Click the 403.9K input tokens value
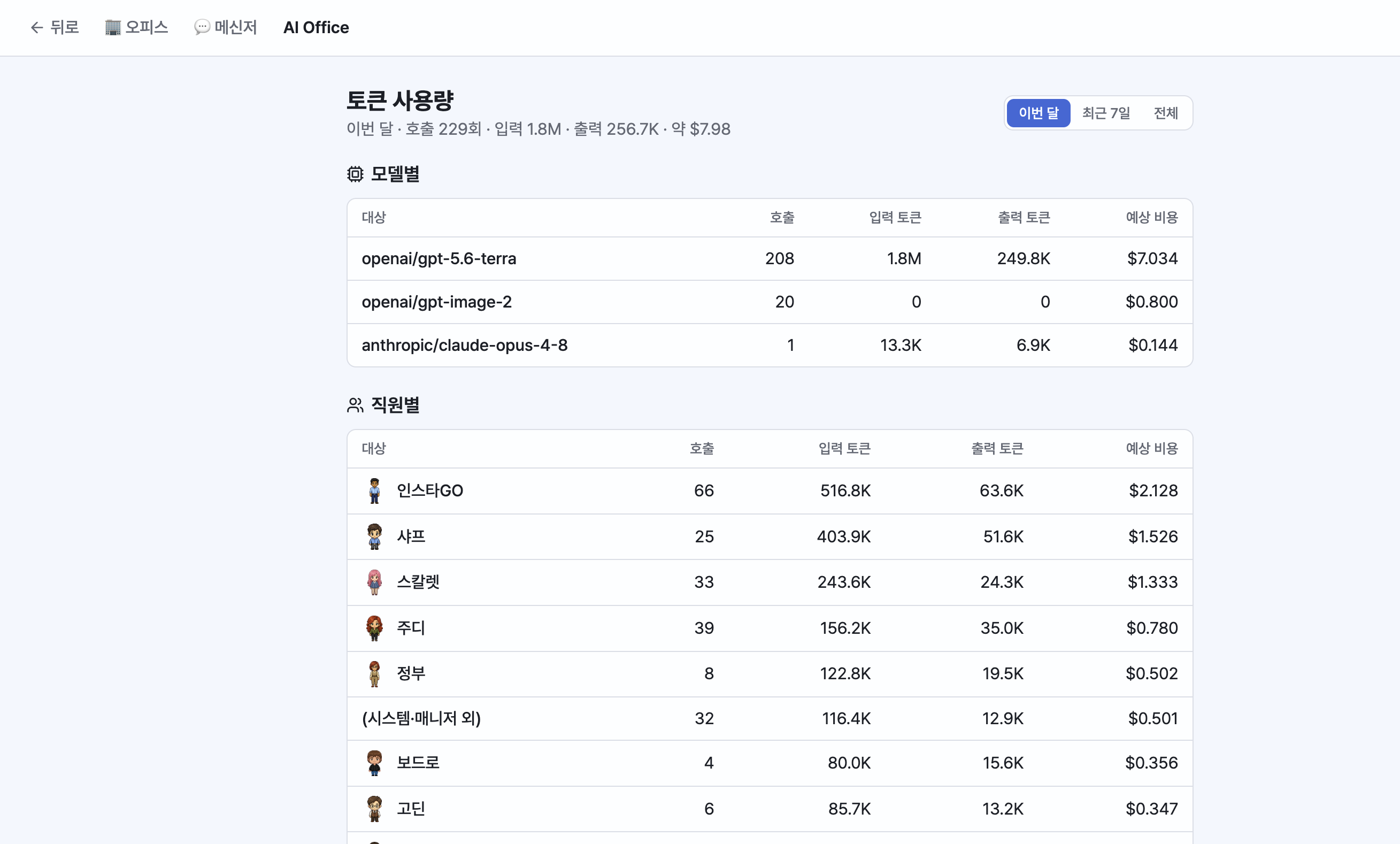The image size is (1400, 844). point(844,536)
